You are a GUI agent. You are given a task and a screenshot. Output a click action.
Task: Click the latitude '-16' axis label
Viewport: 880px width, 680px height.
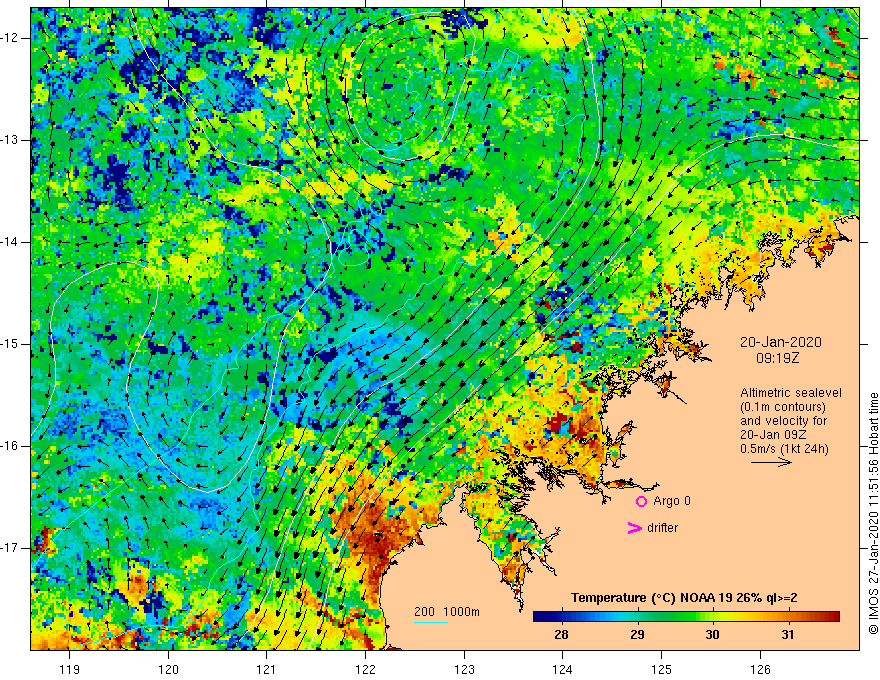coord(11,446)
